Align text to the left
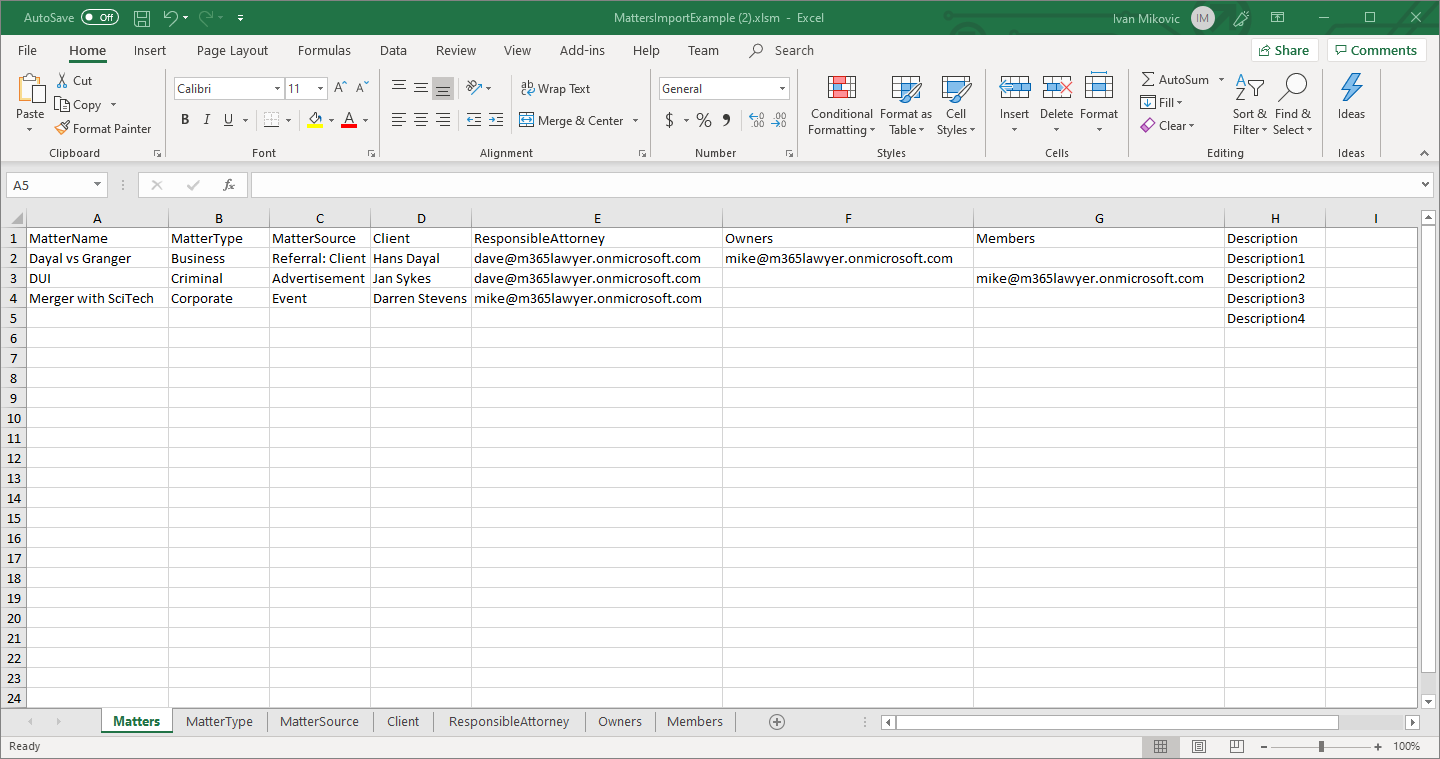The image size is (1440, 759). 399,120
